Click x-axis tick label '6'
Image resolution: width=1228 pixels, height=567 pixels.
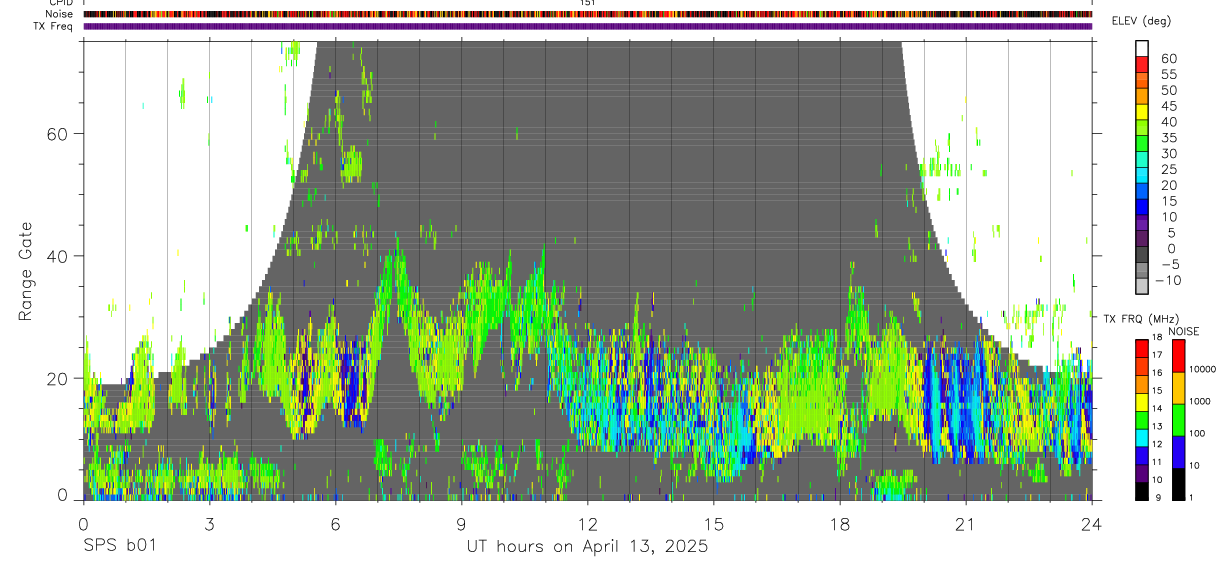click(335, 524)
